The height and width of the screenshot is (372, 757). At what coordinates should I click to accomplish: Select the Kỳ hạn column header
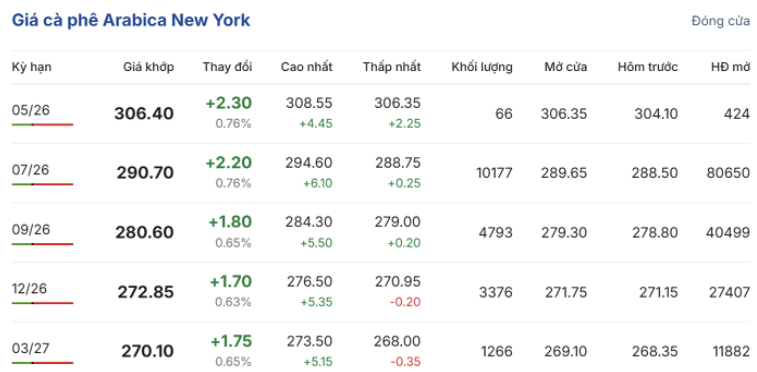[31, 67]
